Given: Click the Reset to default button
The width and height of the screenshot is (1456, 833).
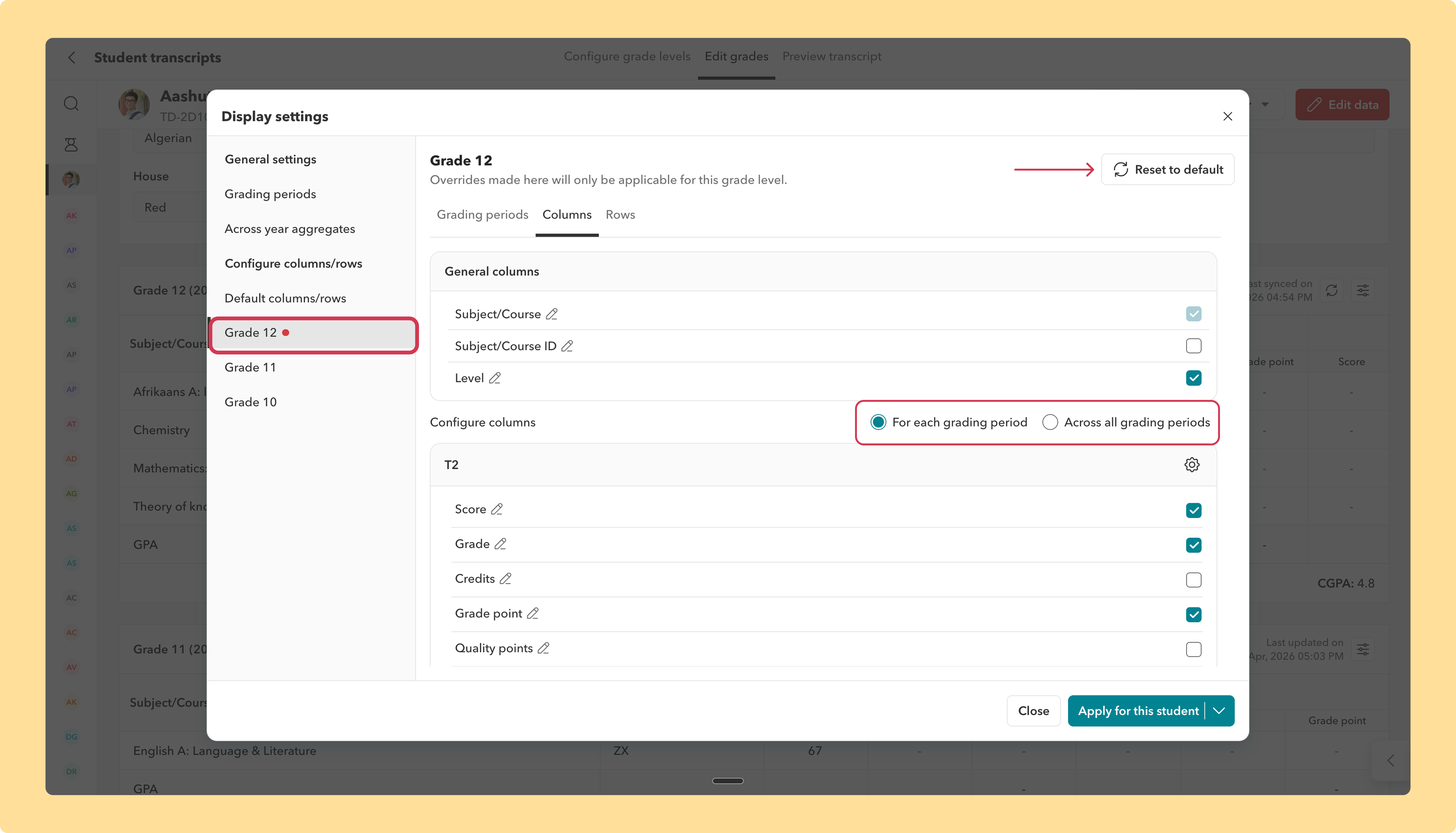Looking at the screenshot, I should click(x=1168, y=169).
